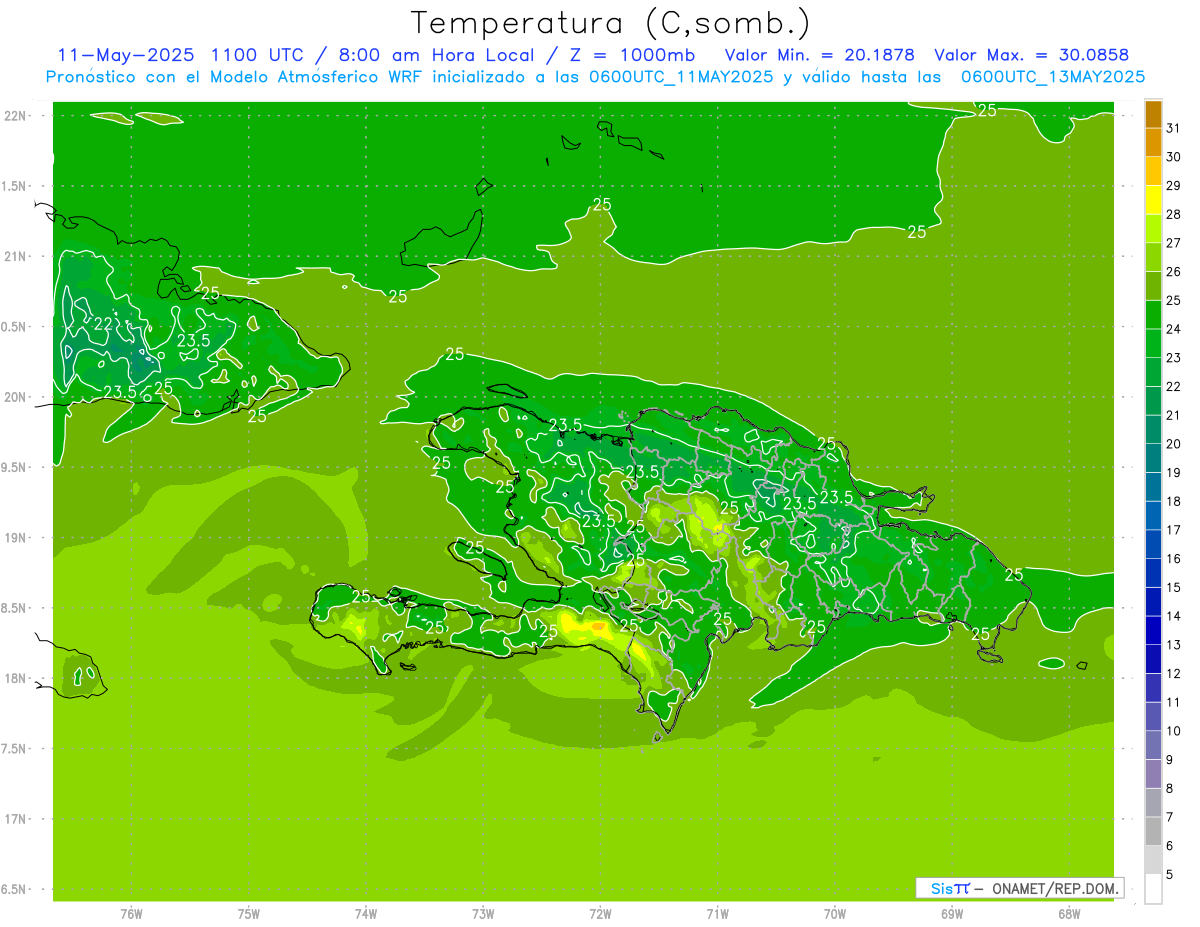Click the 71W longitude axis label
The image size is (1200, 927).
coord(717,914)
